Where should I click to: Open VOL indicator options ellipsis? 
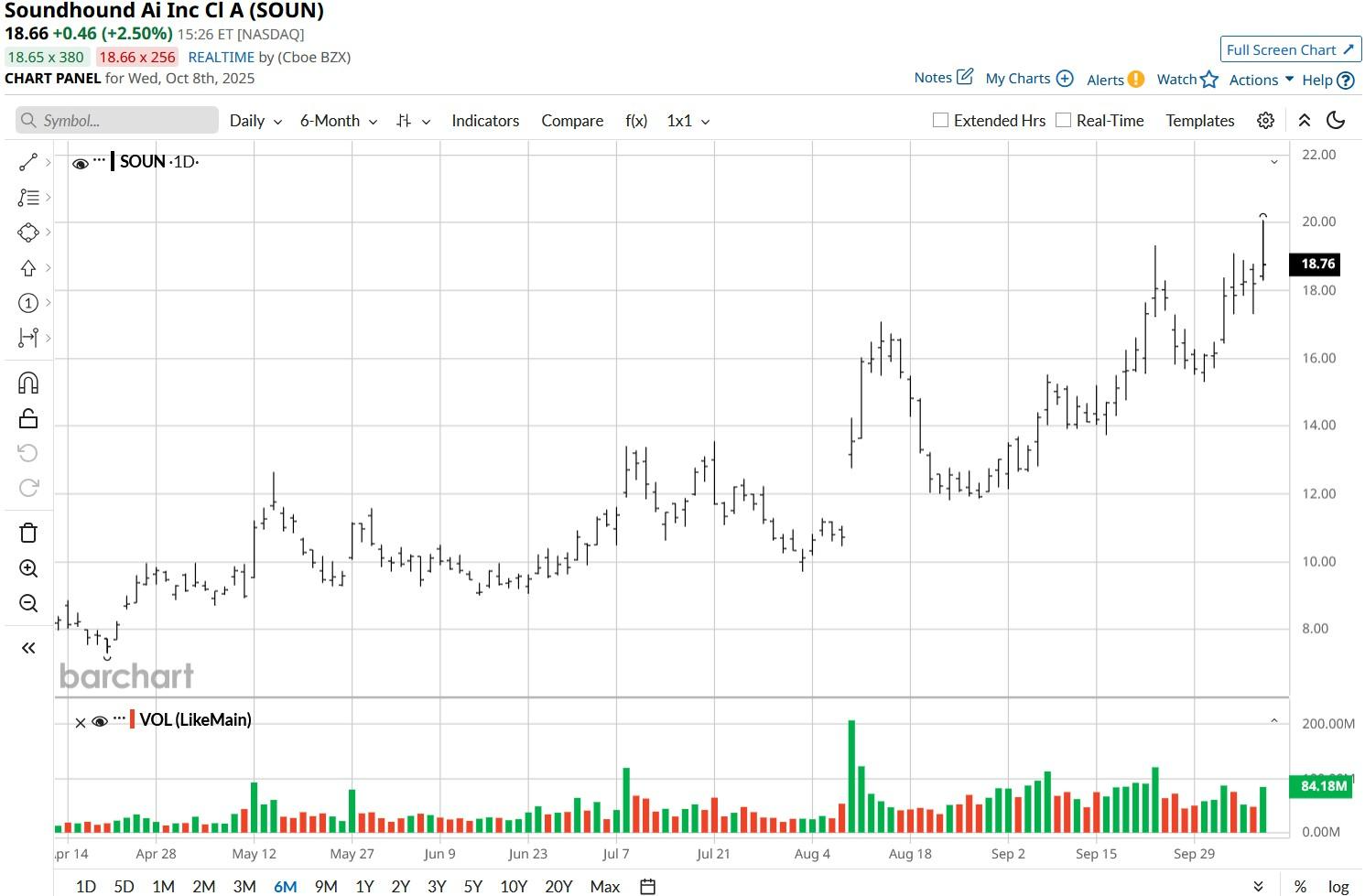point(119,718)
